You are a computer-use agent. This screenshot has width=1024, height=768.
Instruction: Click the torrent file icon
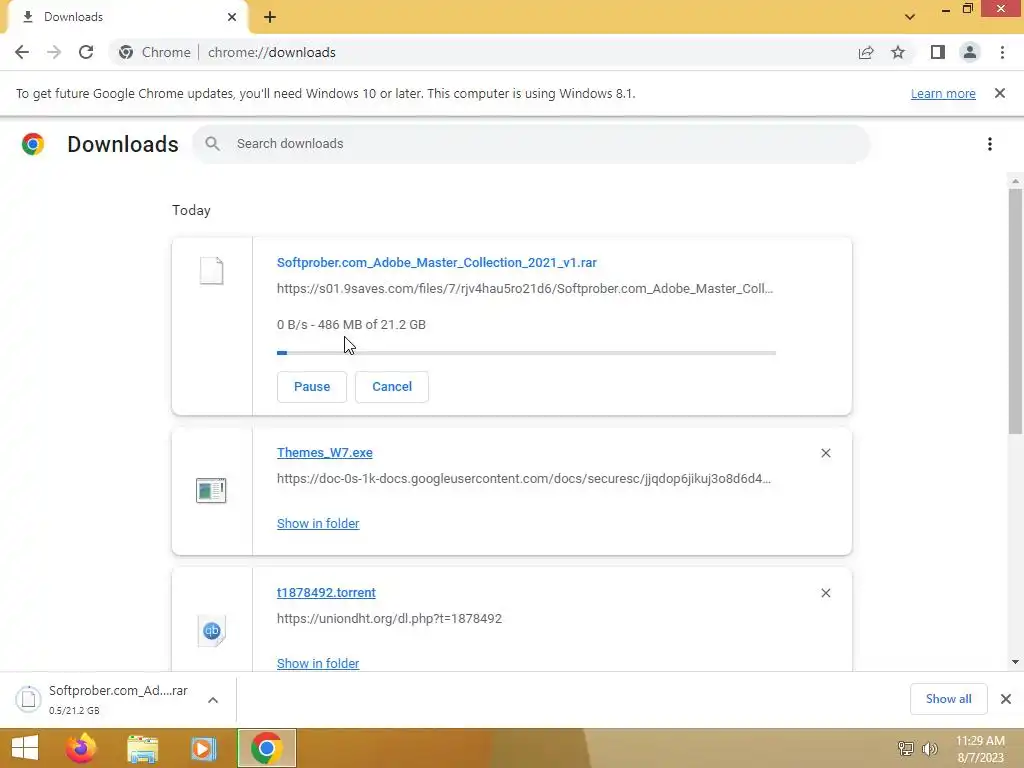point(212,631)
